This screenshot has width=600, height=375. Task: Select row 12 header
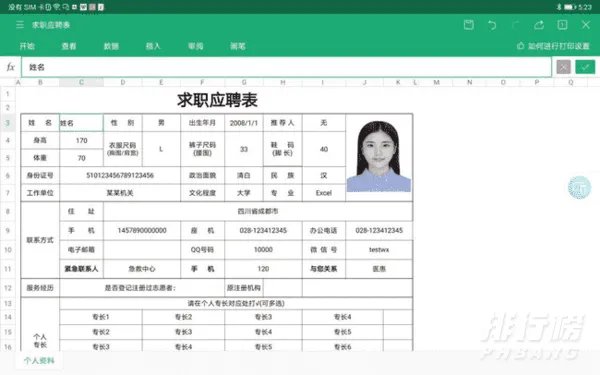(8, 288)
